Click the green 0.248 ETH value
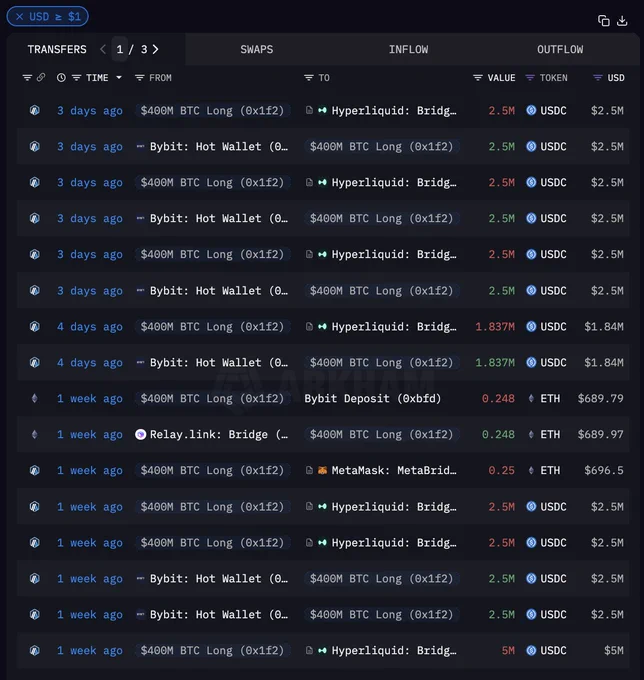Image resolution: width=644 pixels, height=680 pixels. point(498,435)
